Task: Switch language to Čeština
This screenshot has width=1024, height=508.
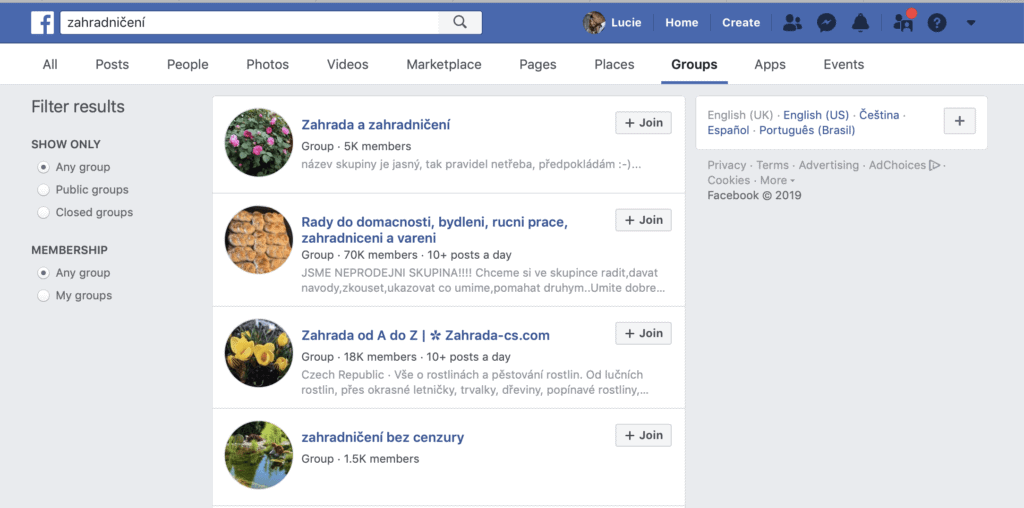Action: coord(879,115)
